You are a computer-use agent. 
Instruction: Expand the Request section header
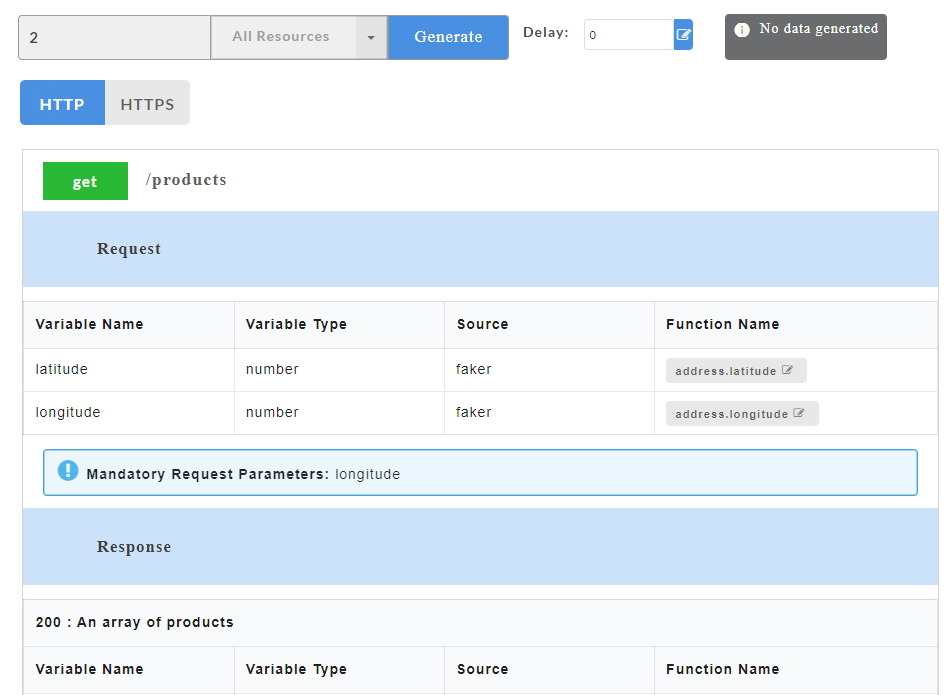480,249
